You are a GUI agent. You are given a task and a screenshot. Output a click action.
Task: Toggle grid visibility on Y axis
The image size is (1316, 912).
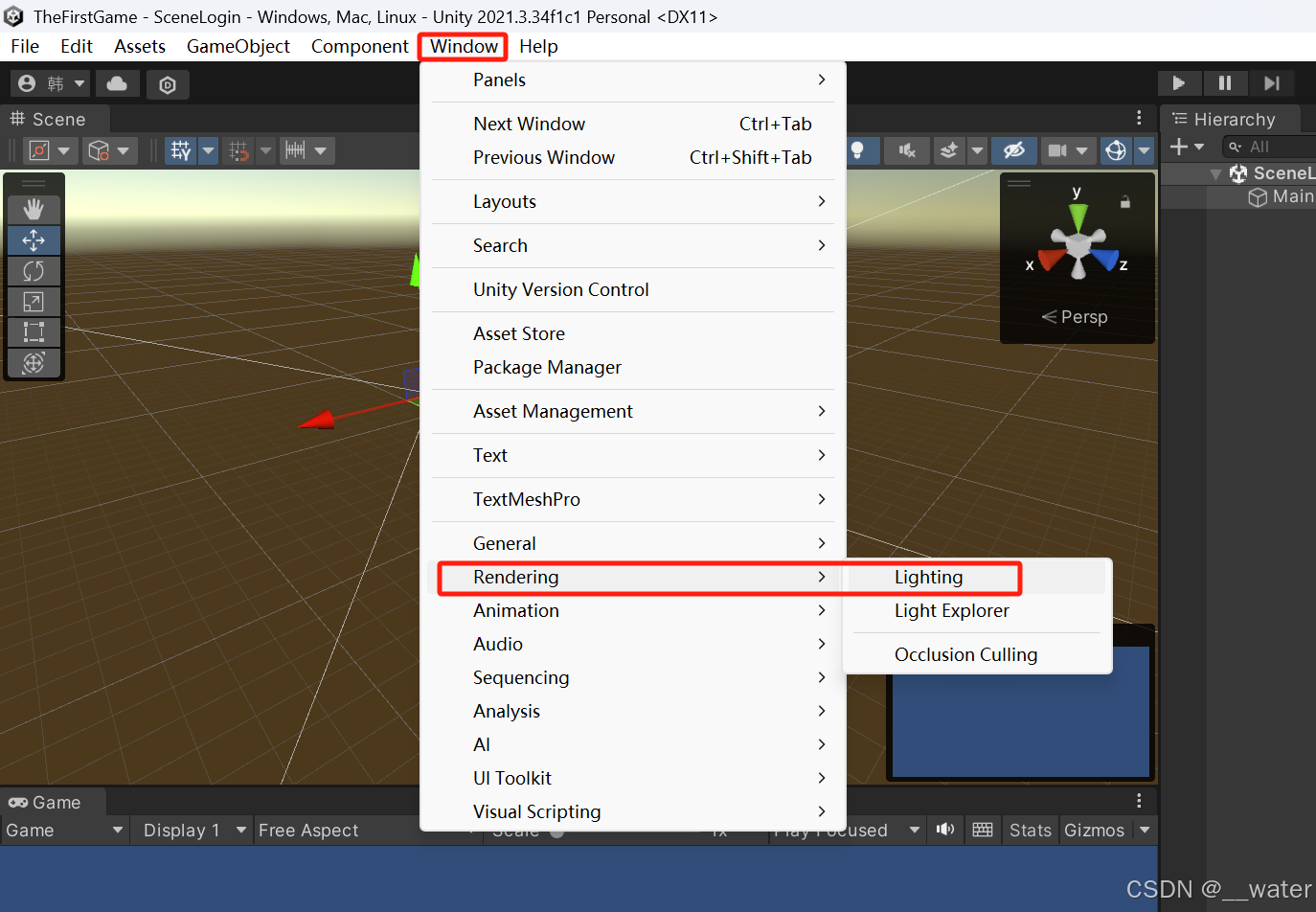click(x=181, y=150)
